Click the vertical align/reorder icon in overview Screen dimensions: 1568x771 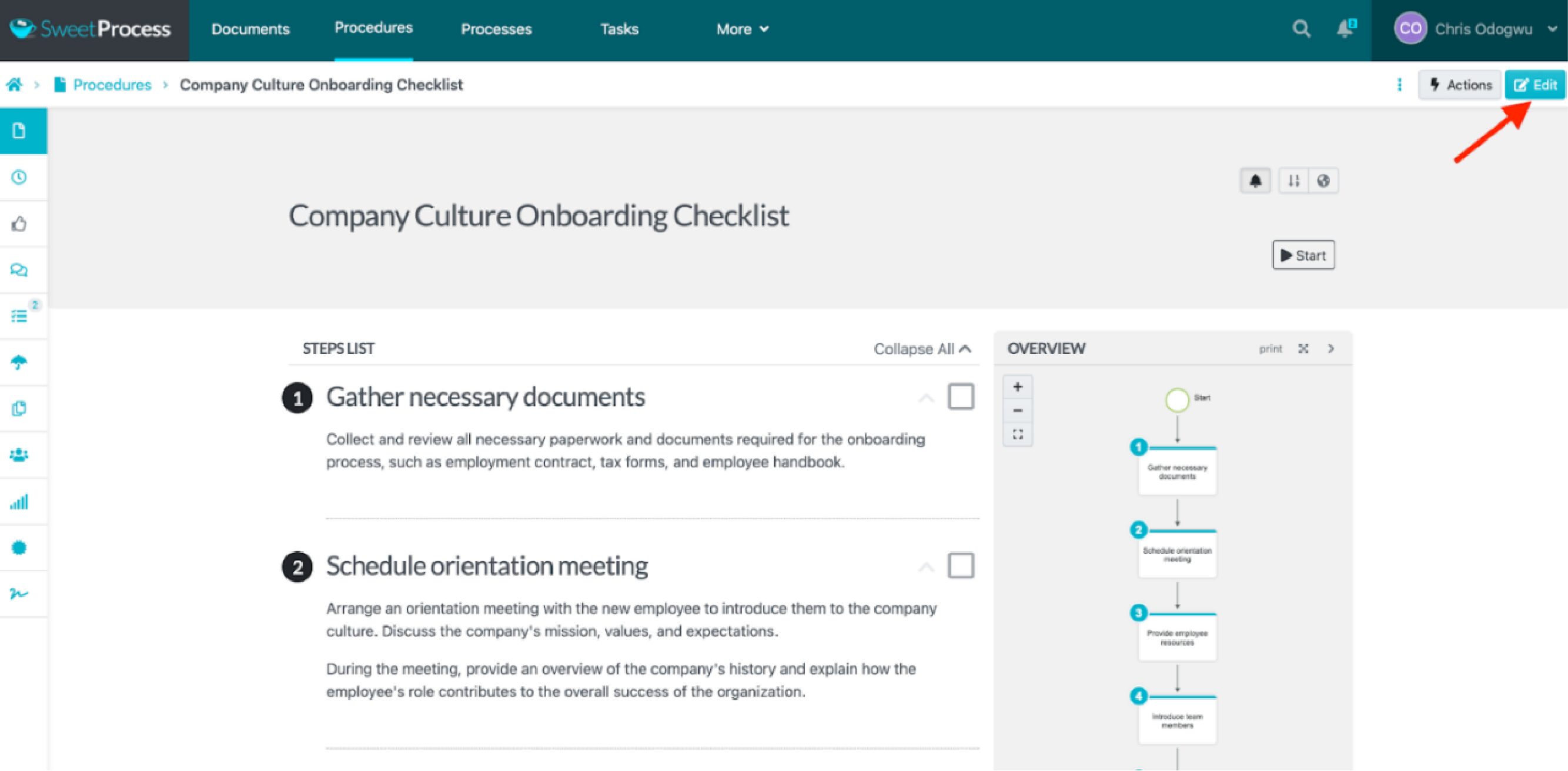tap(1294, 181)
